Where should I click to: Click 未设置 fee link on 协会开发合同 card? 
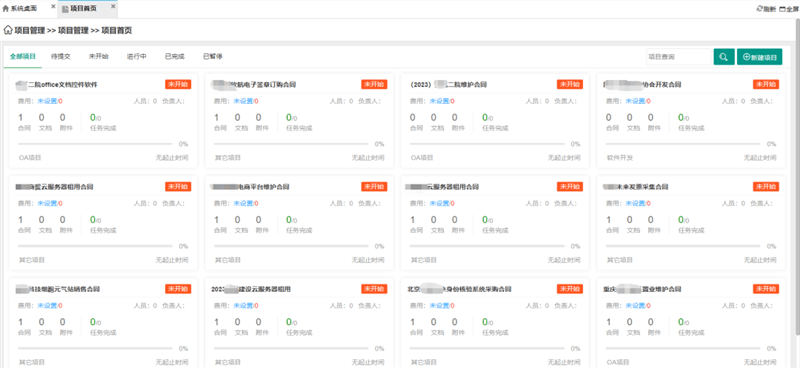point(635,101)
